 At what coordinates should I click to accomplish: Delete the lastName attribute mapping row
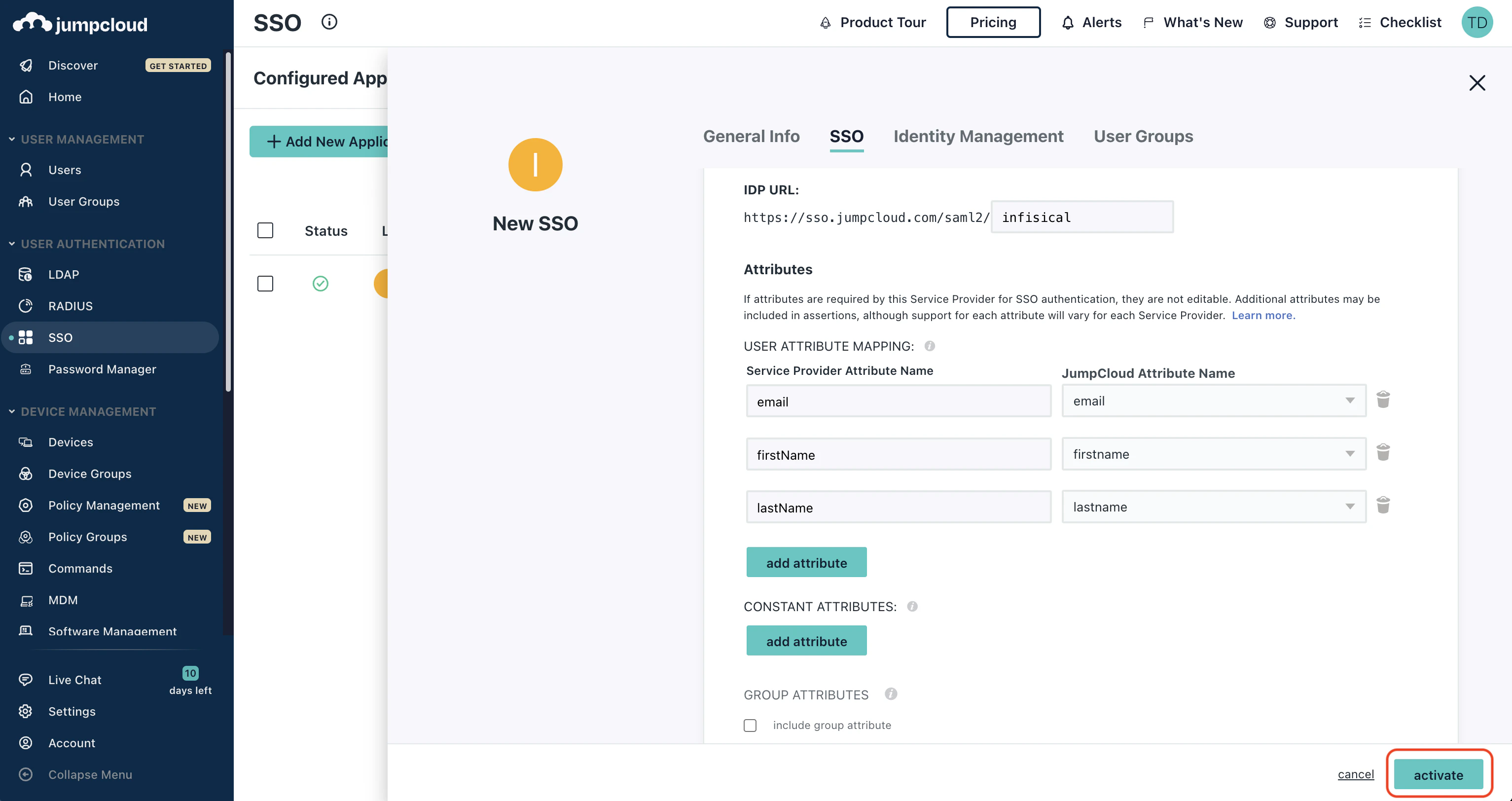click(1383, 506)
